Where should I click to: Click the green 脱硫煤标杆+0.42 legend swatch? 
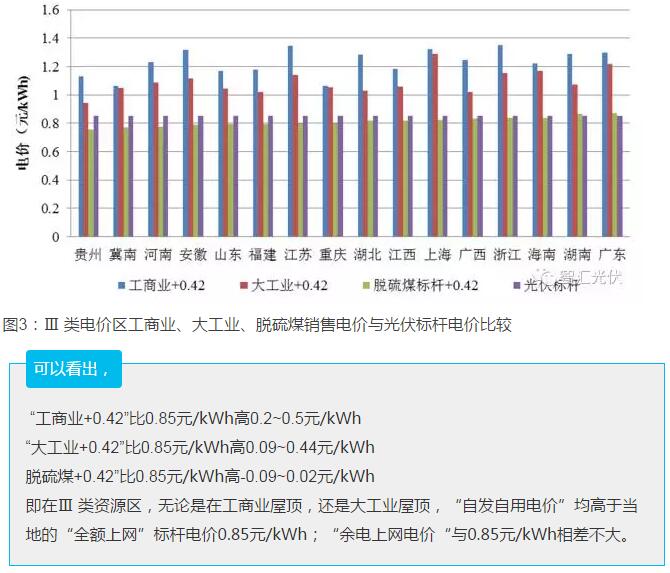pos(366,285)
